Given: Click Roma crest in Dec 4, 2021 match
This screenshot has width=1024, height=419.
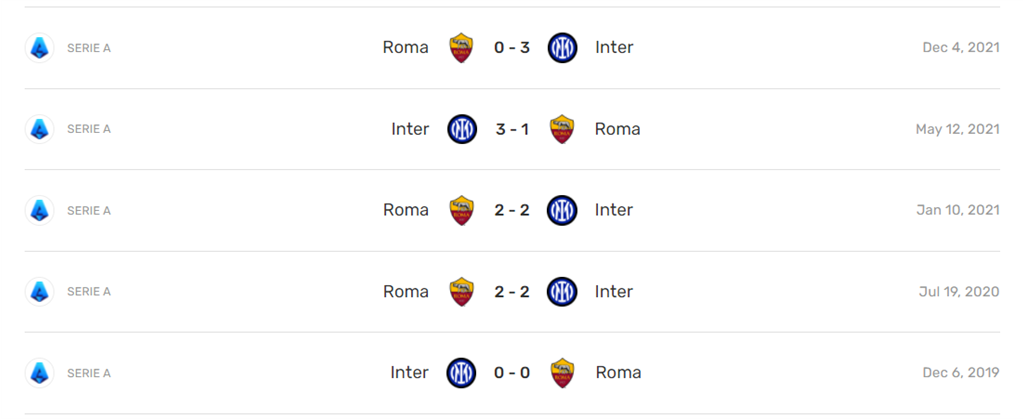Looking at the screenshot, I should click(x=461, y=47).
